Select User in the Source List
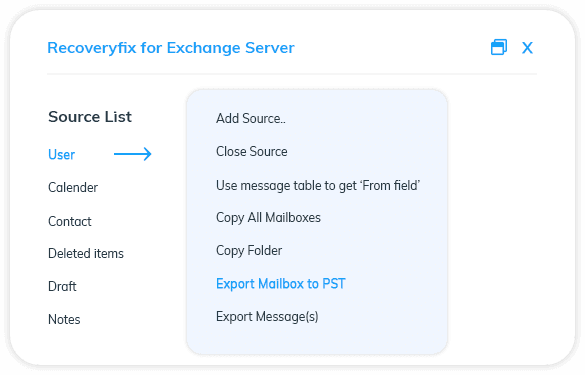The height and width of the screenshot is (375, 585). pyautogui.click(x=62, y=154)
